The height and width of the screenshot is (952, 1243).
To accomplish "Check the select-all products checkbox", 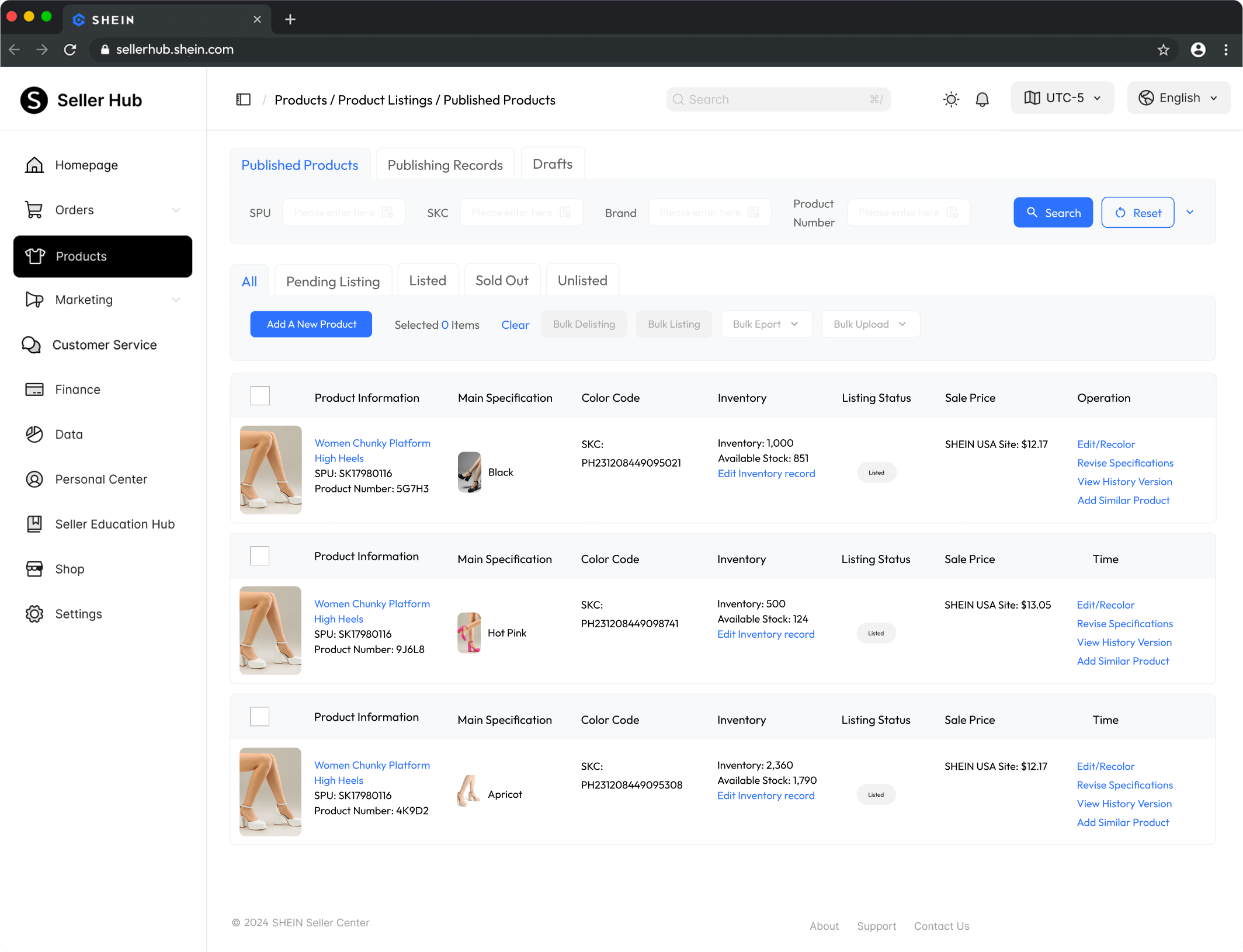I will (x=260, y=395).
